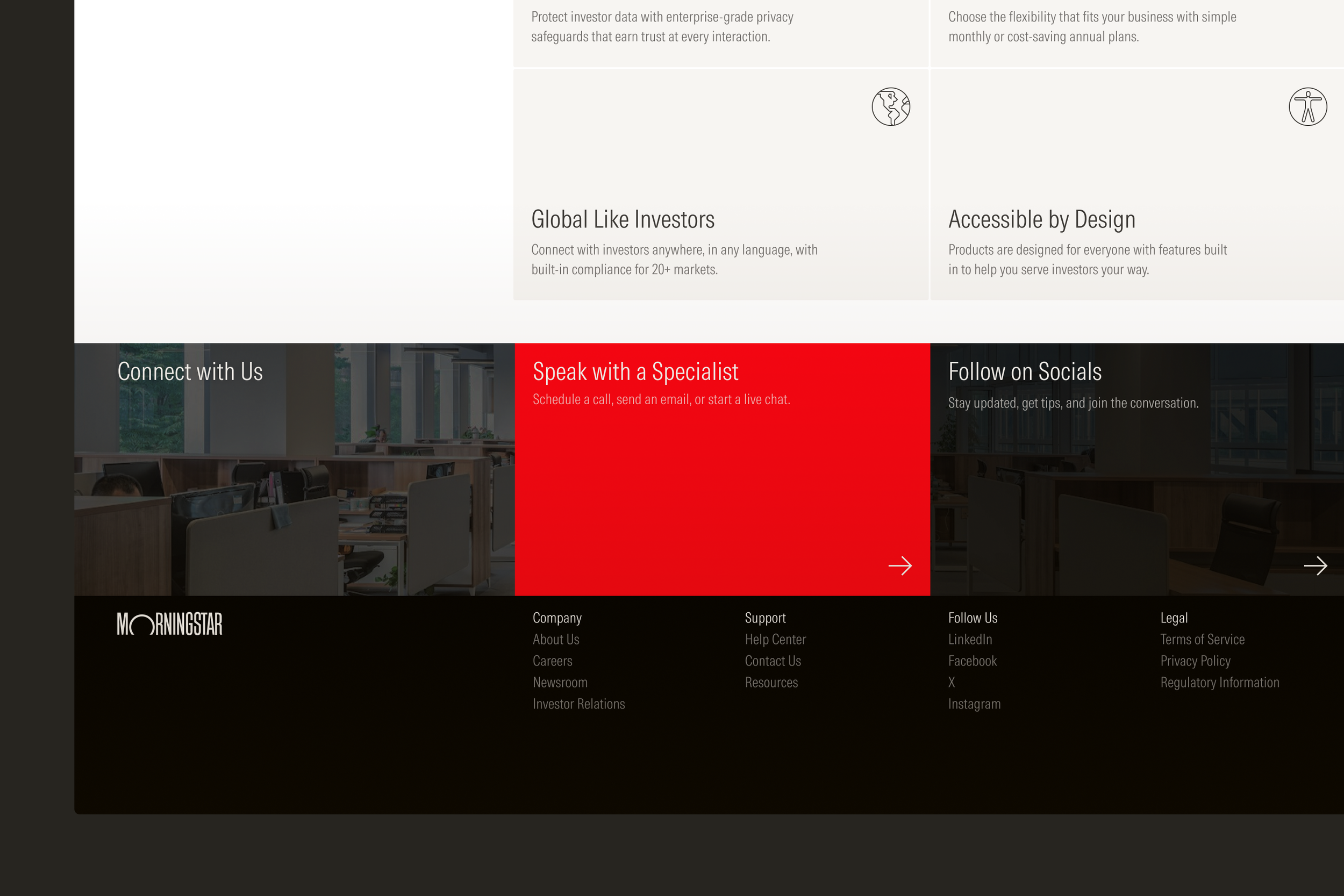Screen dimensions: 1344x896
Task: Click the X social link
Action: 952,682
